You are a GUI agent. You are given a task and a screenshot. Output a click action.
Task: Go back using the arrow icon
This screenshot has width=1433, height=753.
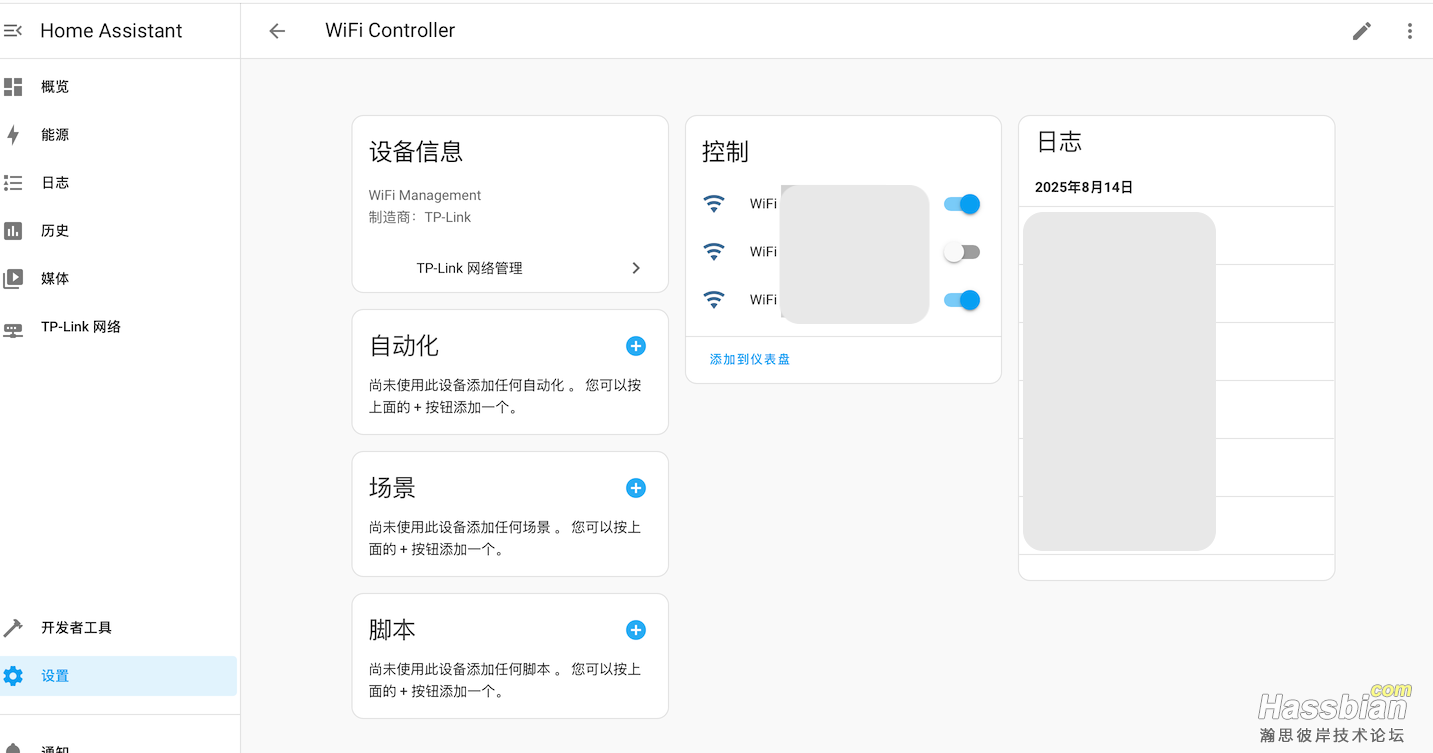[277, 31]
